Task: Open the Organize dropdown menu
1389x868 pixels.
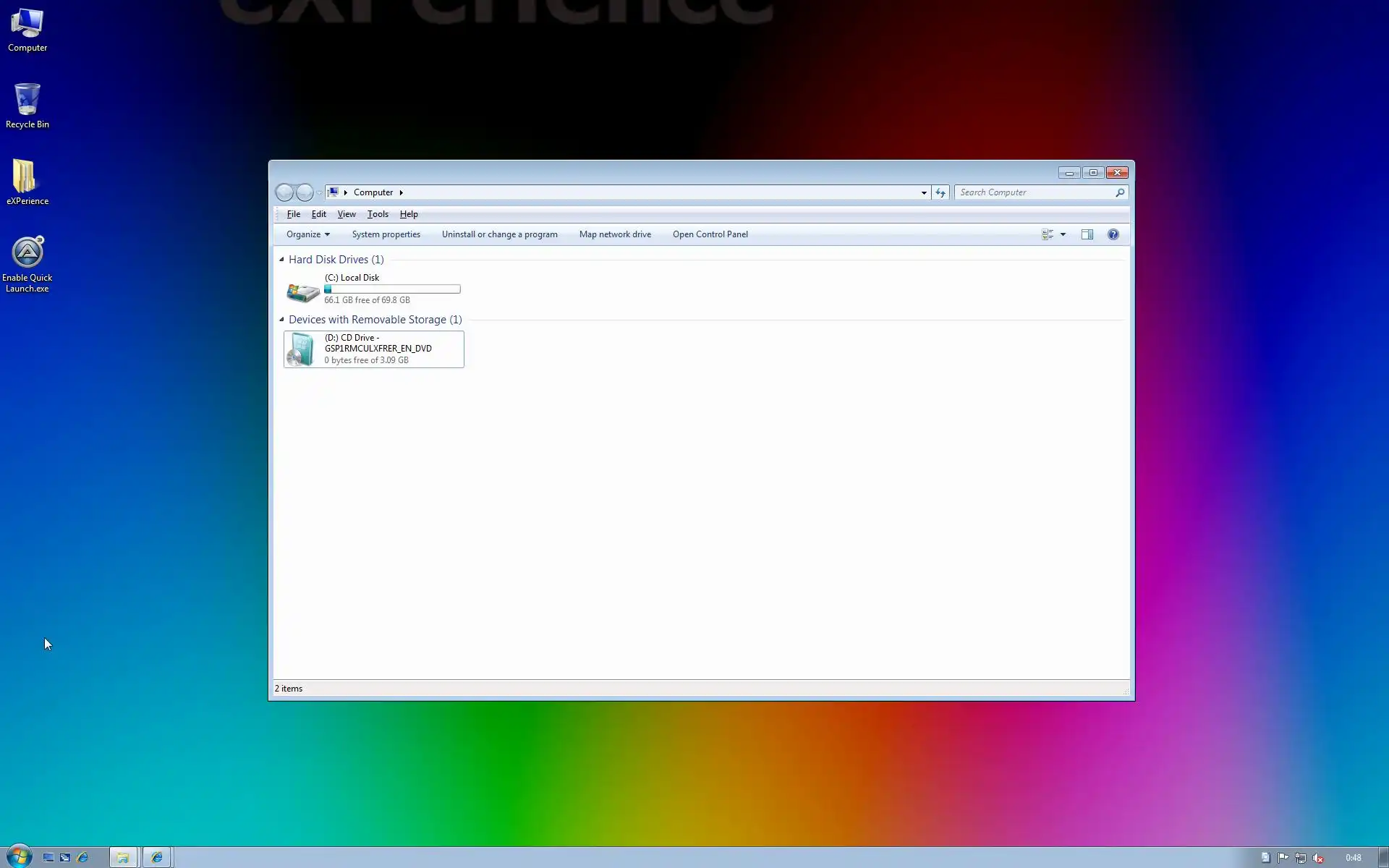Action: click(x=307, y=234)
